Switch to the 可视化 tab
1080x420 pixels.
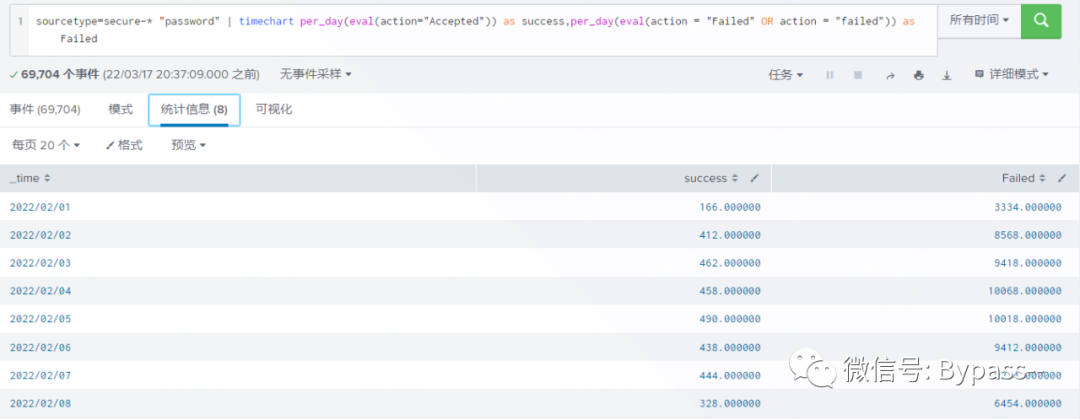[x=273, y=109]
